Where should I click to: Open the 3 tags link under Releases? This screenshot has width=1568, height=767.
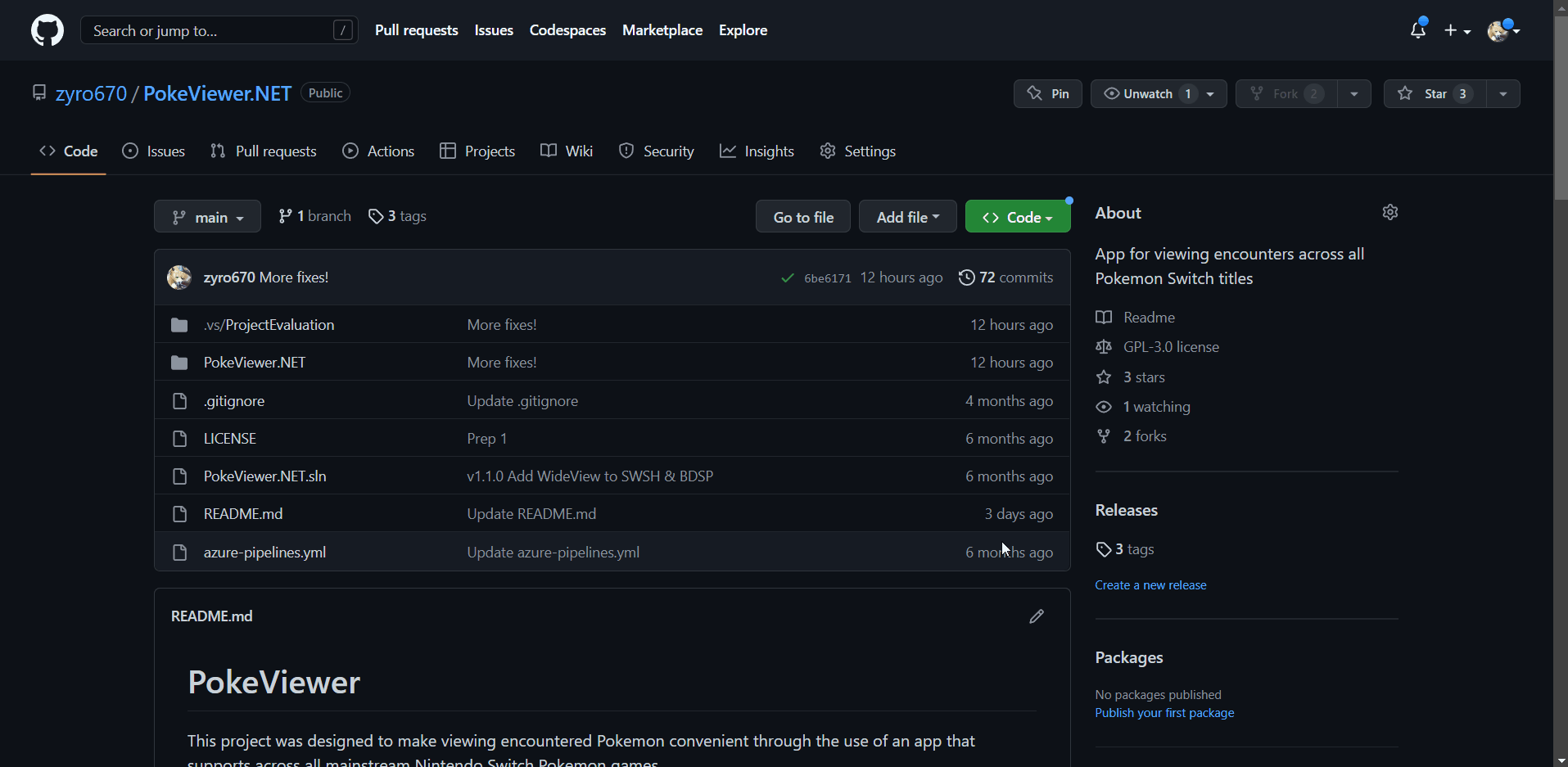[x=1125, y=549]
